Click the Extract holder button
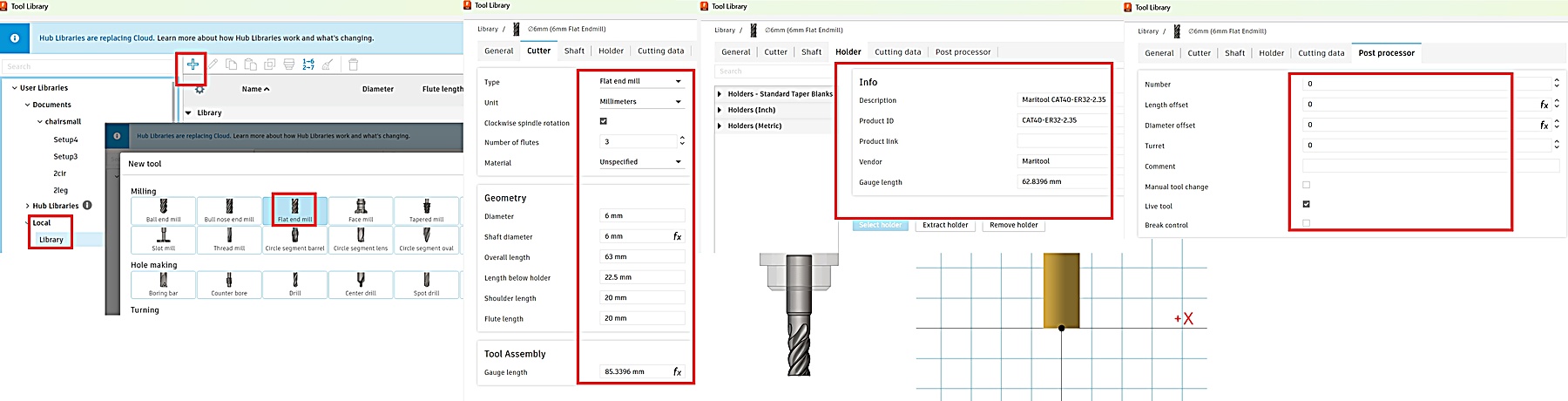This screenshot has height=401, width=1568. [945, 225]
